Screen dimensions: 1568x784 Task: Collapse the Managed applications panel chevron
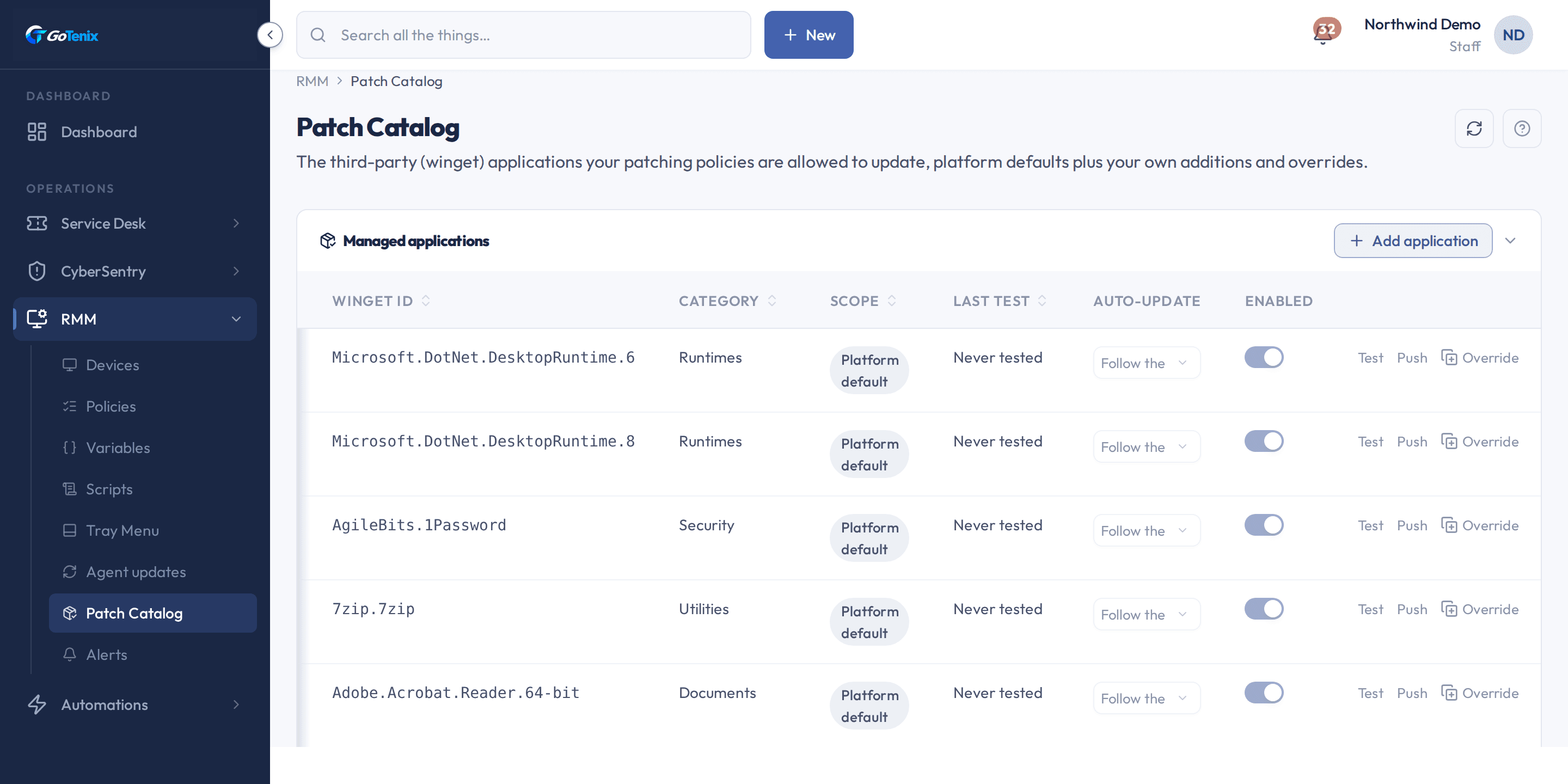(1510, 241)
